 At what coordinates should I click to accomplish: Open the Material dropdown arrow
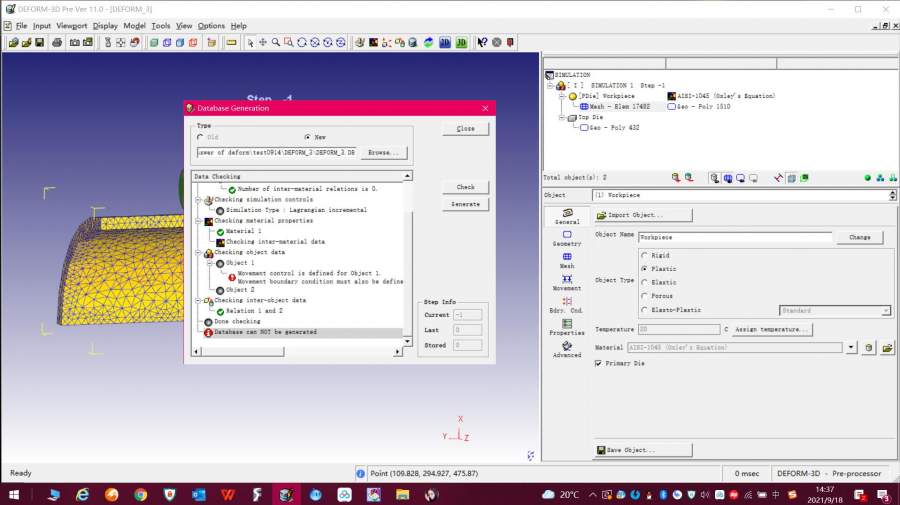coord(851,348)
